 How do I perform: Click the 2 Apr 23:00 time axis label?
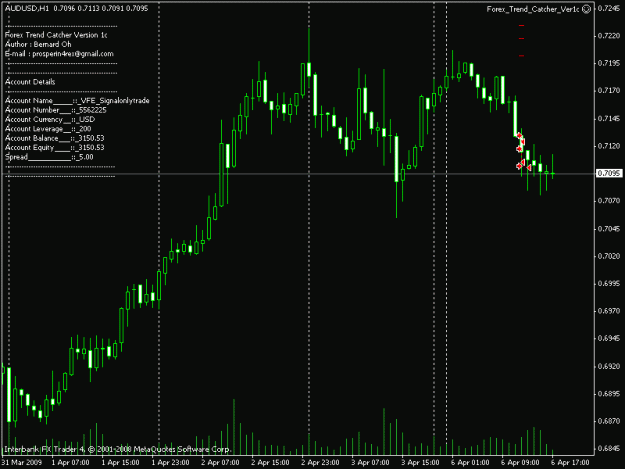click(x=320, y=463)
